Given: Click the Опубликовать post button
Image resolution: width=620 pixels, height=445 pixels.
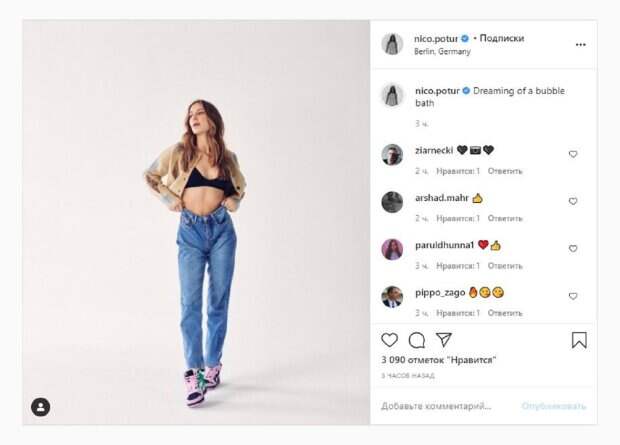Looking at the screenshot, I should pos(554,406).
